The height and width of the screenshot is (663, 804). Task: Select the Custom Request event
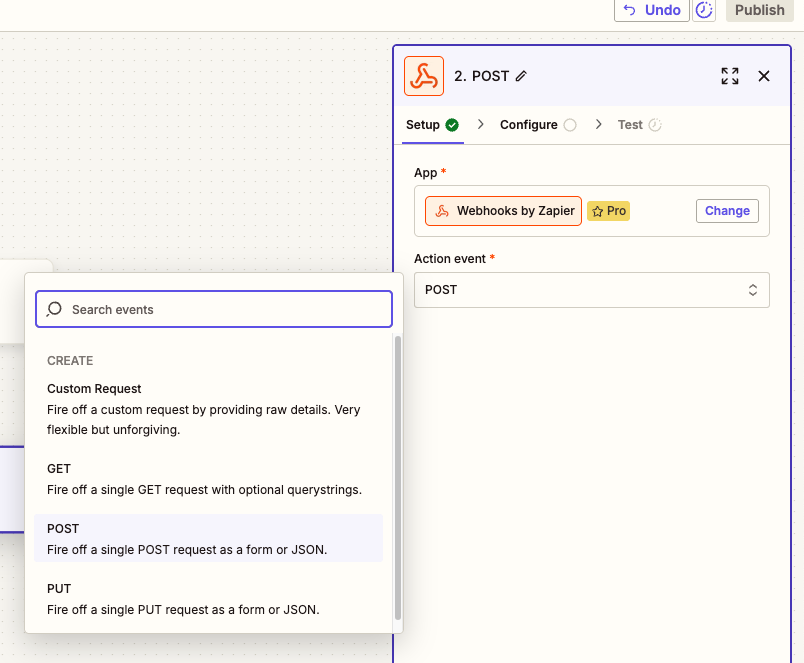208,409
